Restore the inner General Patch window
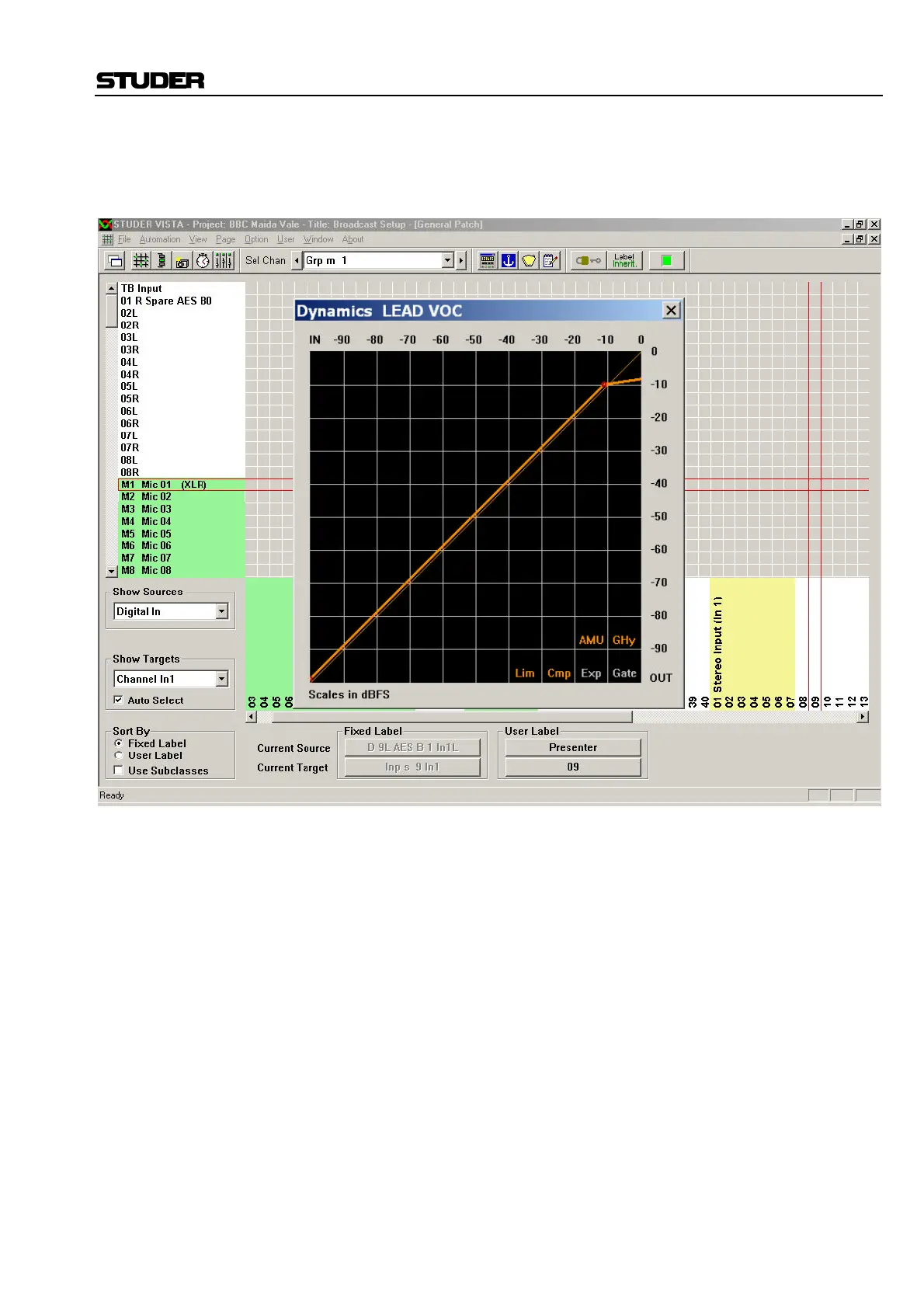The width and height of the screenshot is (924, 1308). (860, 239)
